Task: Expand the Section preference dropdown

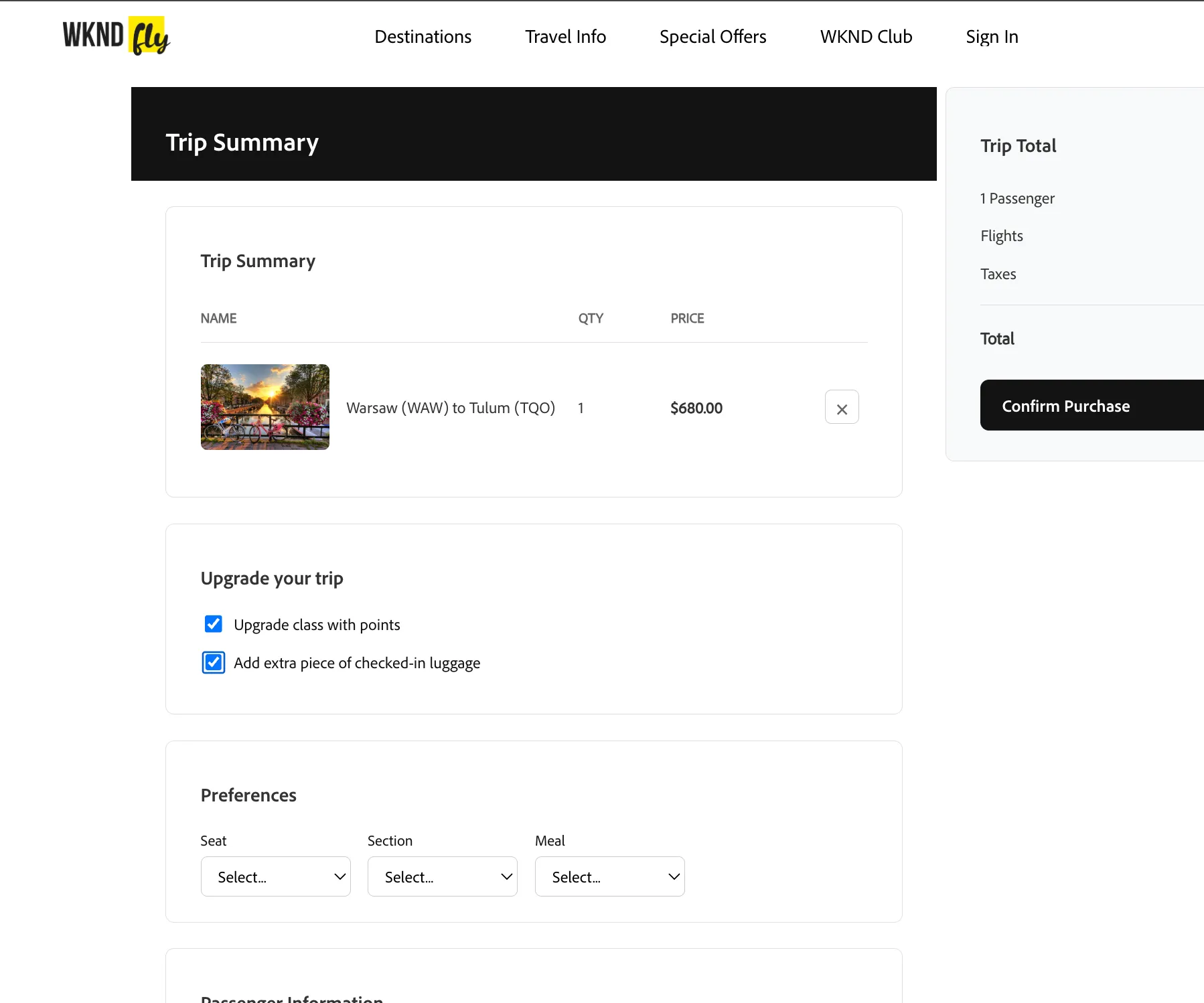Action: [x=443, y=876]
